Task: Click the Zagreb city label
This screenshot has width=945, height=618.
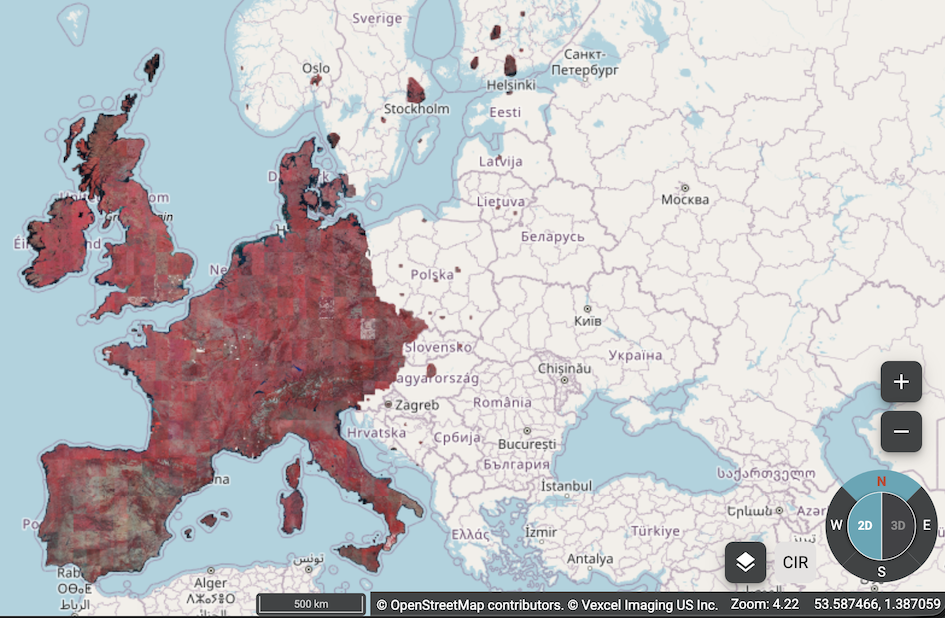Action: click(417, 405)
